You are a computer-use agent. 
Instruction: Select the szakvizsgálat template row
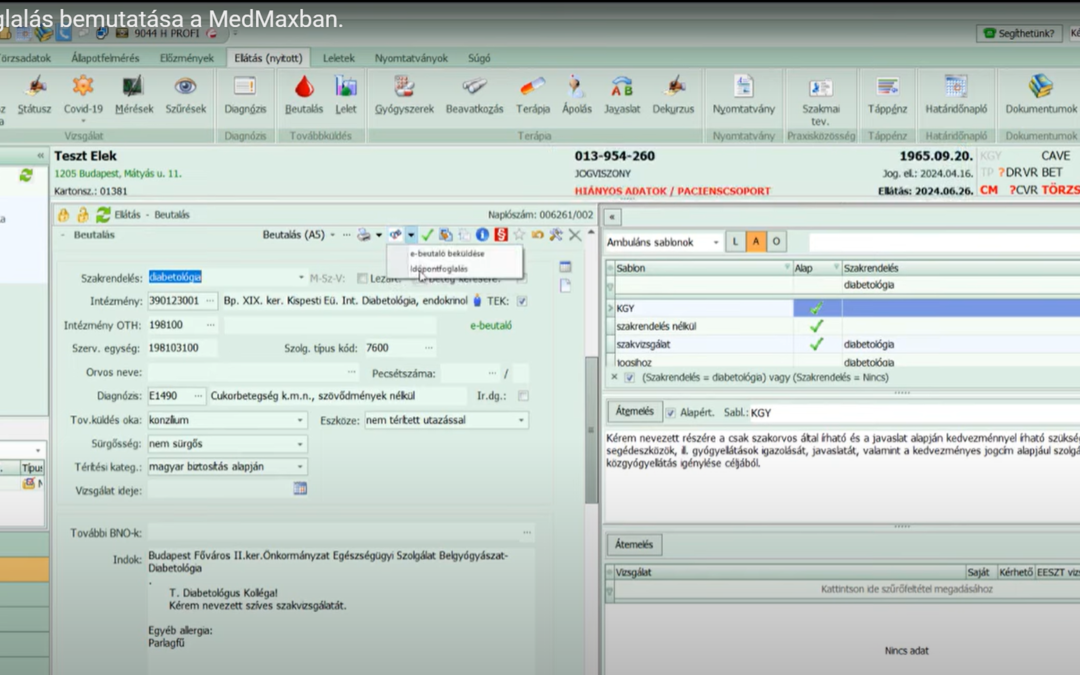700,344
